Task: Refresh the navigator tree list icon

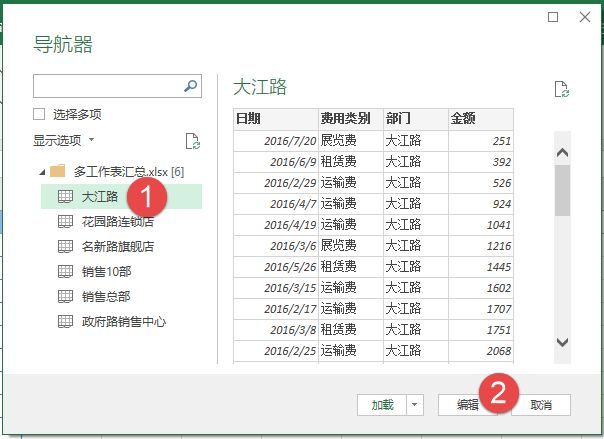Action: (192, 141)
